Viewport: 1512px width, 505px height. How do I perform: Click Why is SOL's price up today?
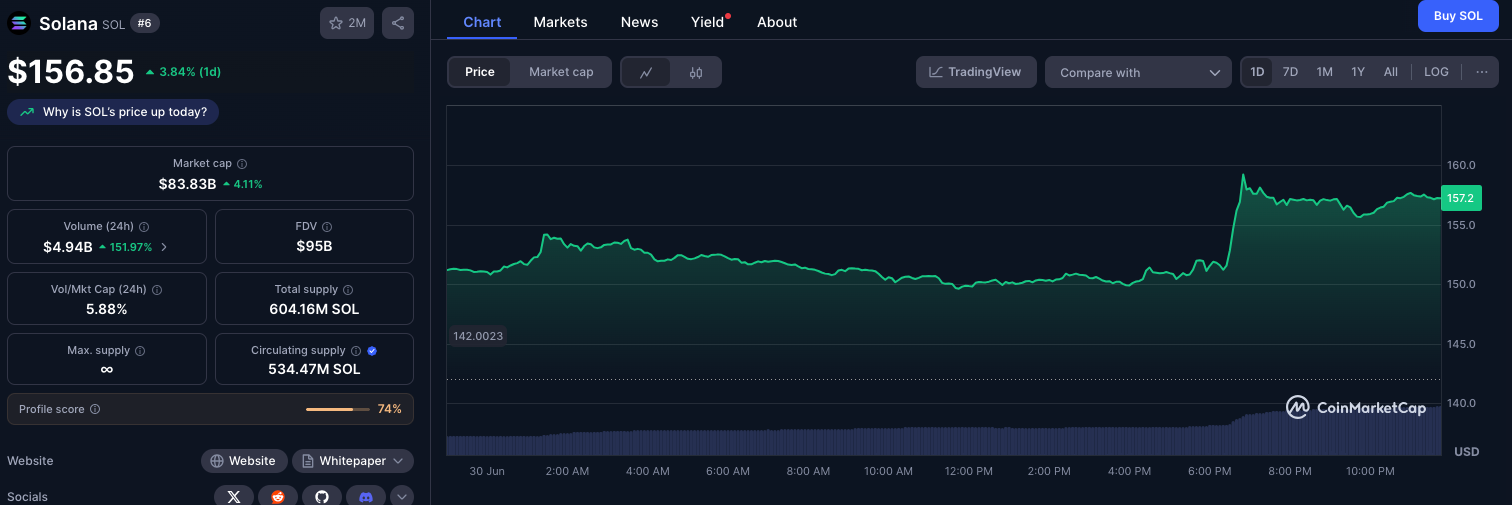(x=113, y=112)
